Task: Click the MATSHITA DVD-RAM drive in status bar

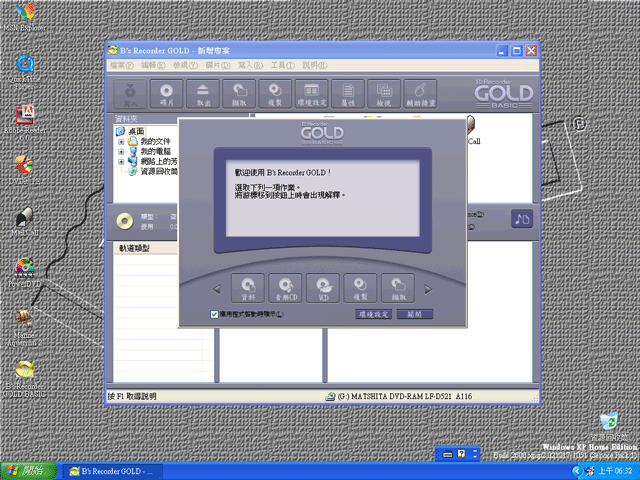Action: 399,396
